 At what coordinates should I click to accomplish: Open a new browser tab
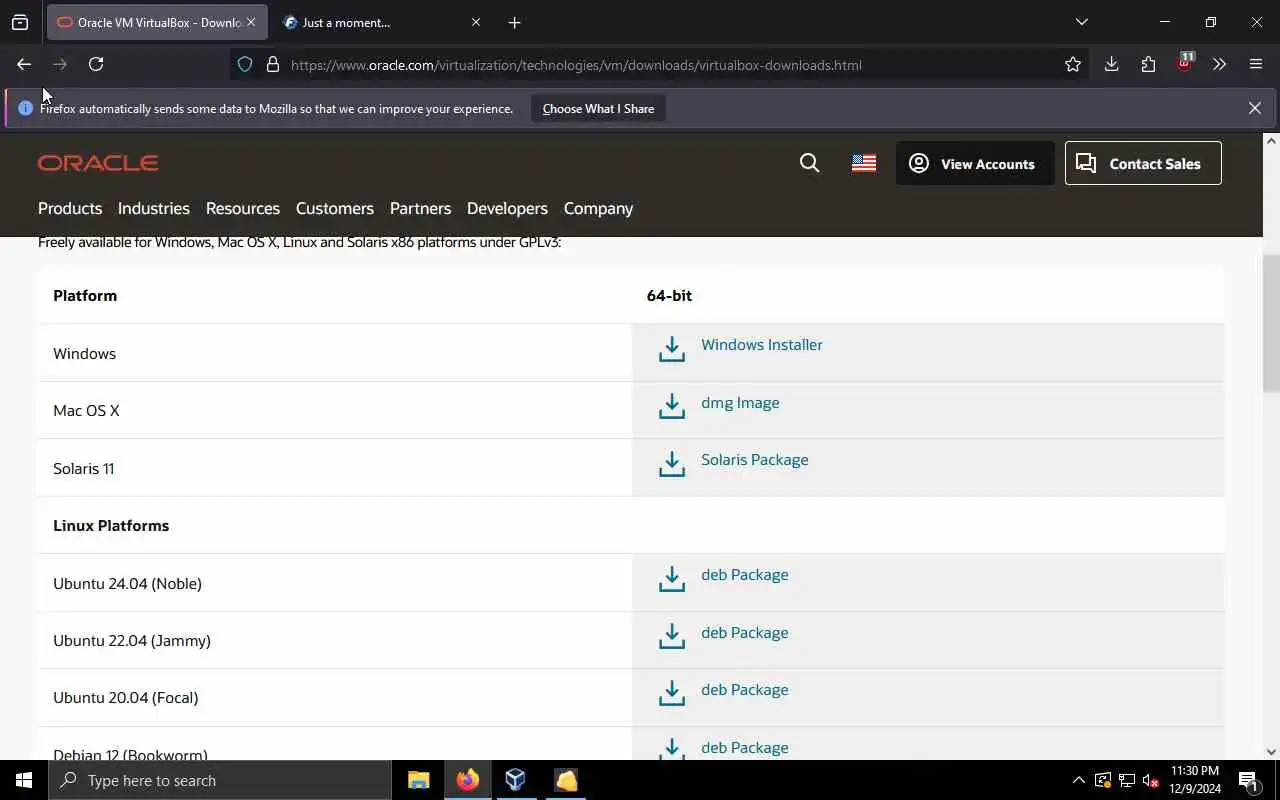(514, 22)
